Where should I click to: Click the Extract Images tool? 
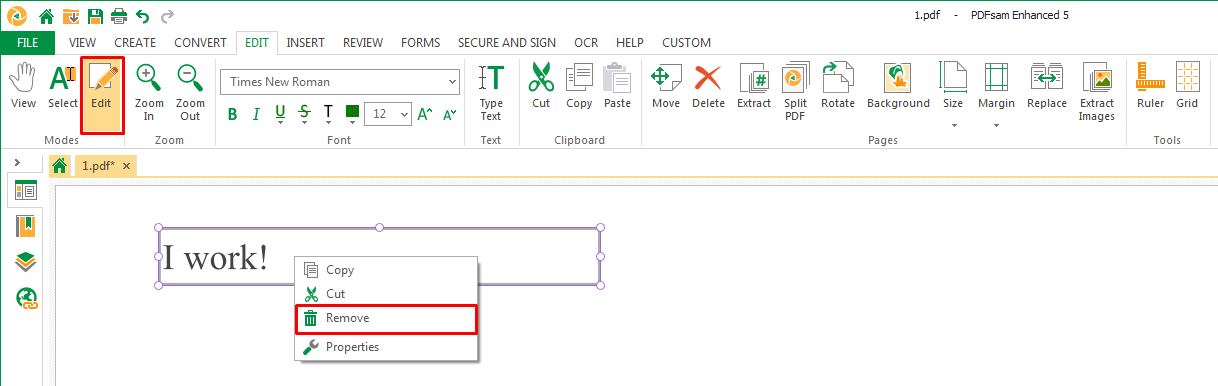point(1096,92)
